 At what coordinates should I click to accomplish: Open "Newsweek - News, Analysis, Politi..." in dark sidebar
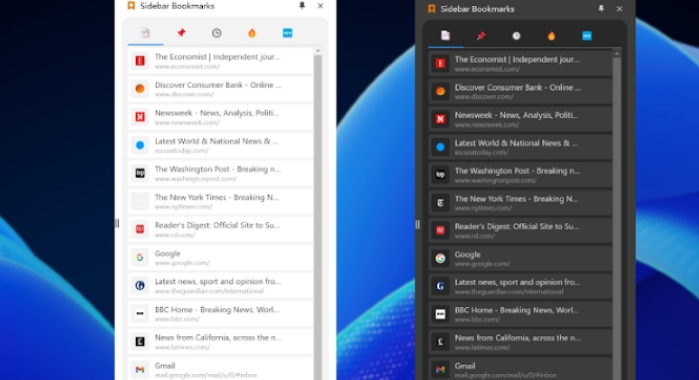tap(520, 119)
